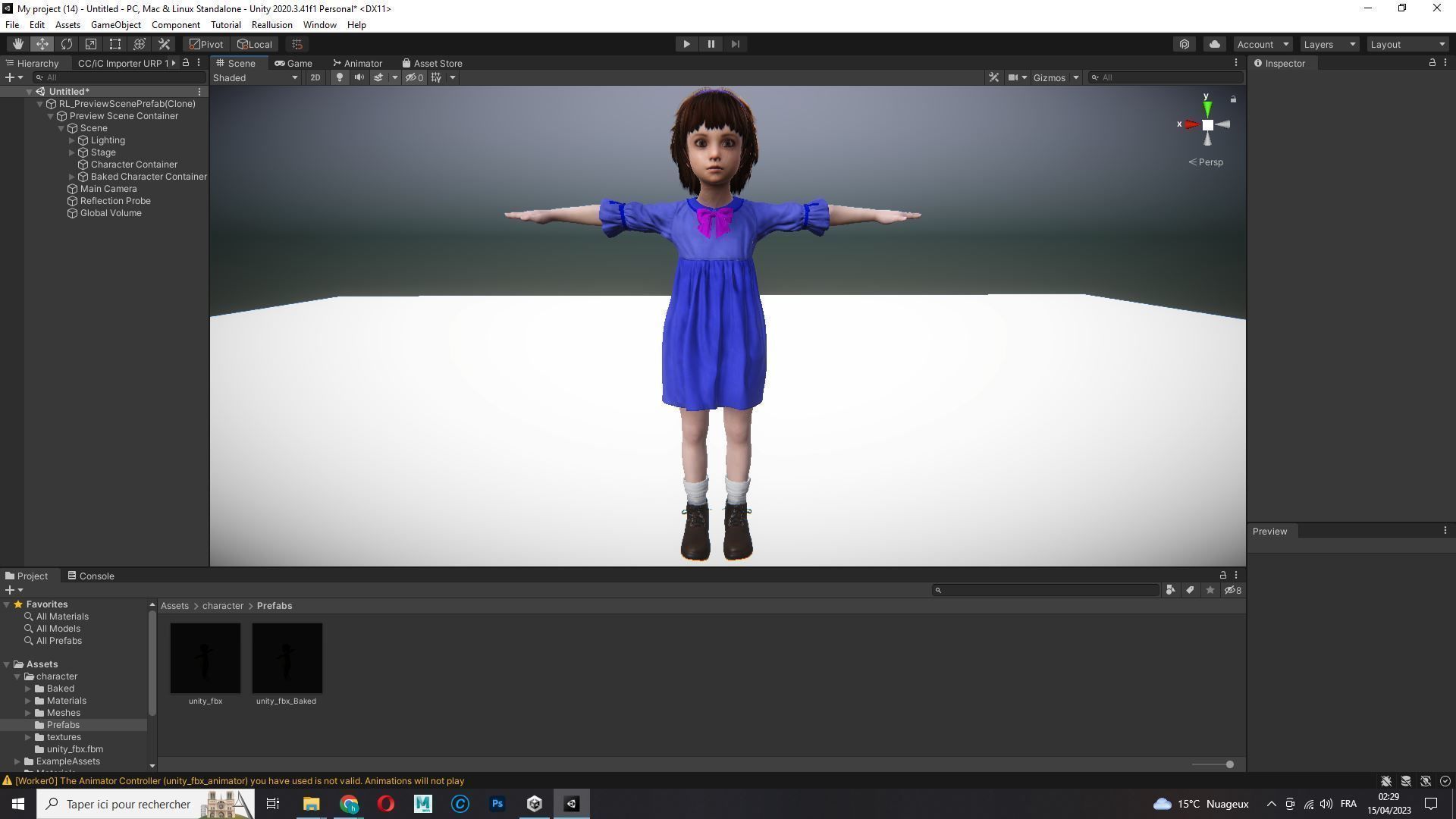
Task: Select the Rect tool
Action: pyautogui.click(x=115, y=44)
